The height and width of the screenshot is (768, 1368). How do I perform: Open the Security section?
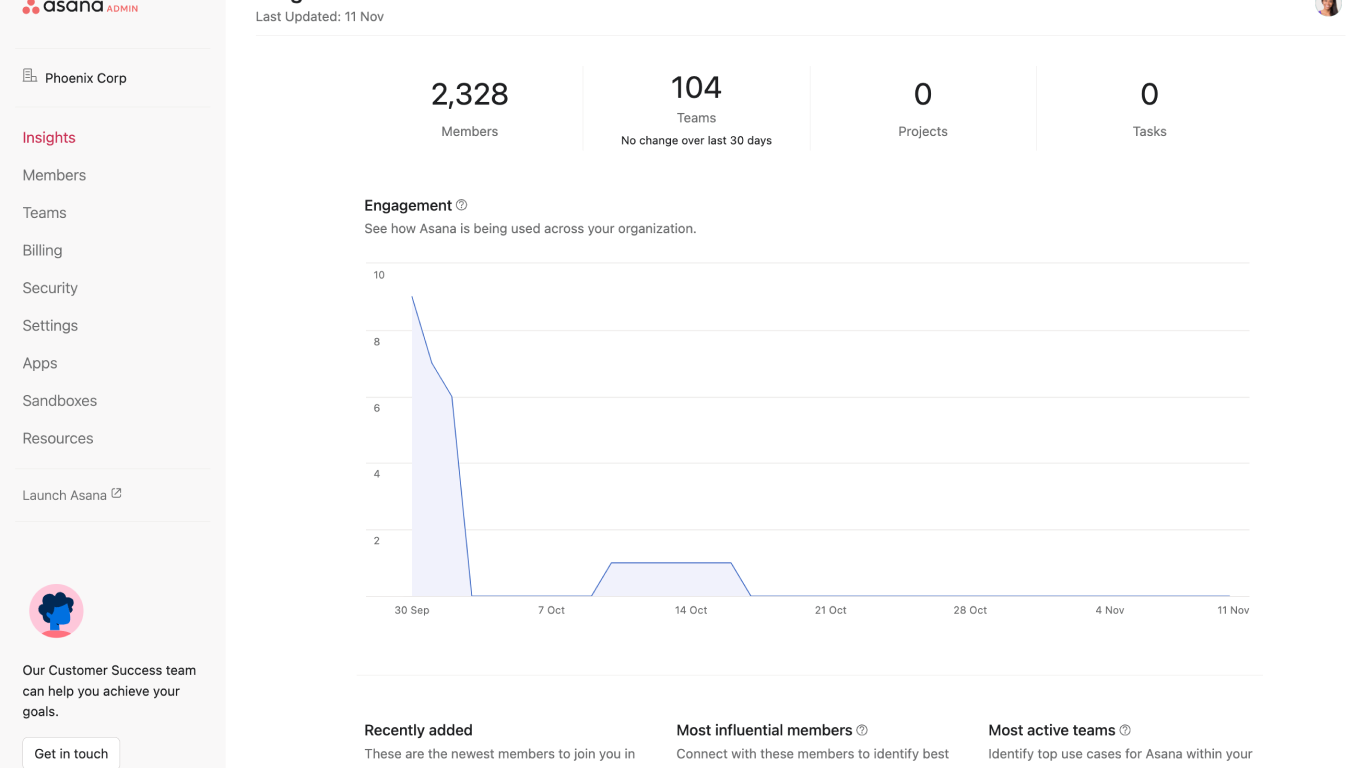50,287
